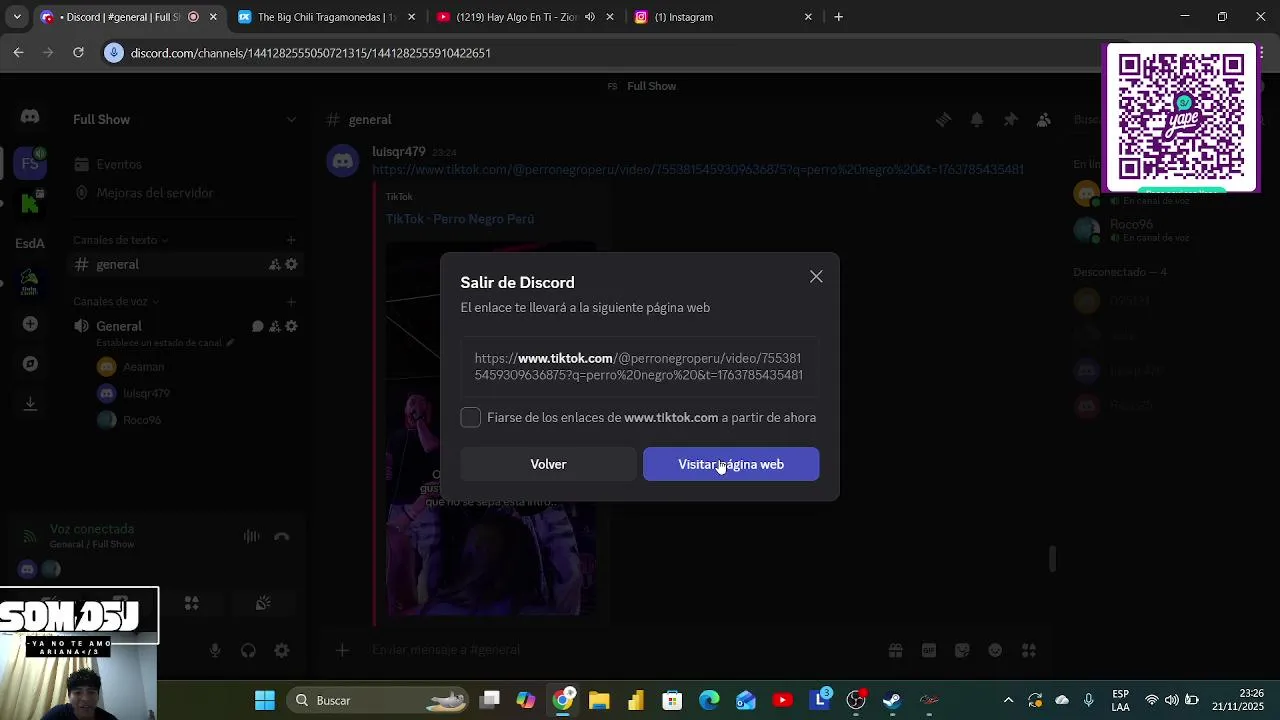Open the apps icon in message bar

click(x=1029, y=650)
